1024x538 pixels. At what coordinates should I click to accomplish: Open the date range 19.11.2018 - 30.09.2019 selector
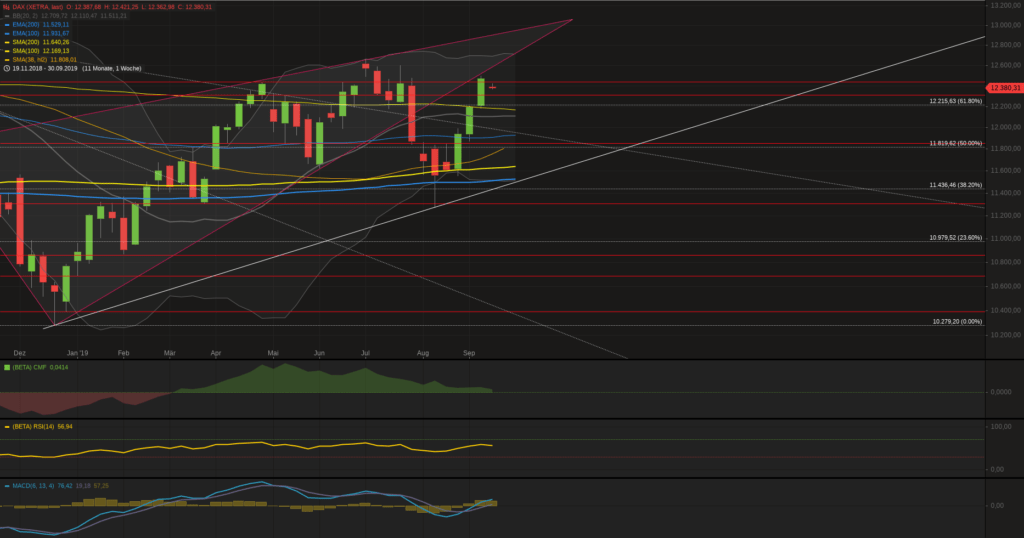[44, 68]
